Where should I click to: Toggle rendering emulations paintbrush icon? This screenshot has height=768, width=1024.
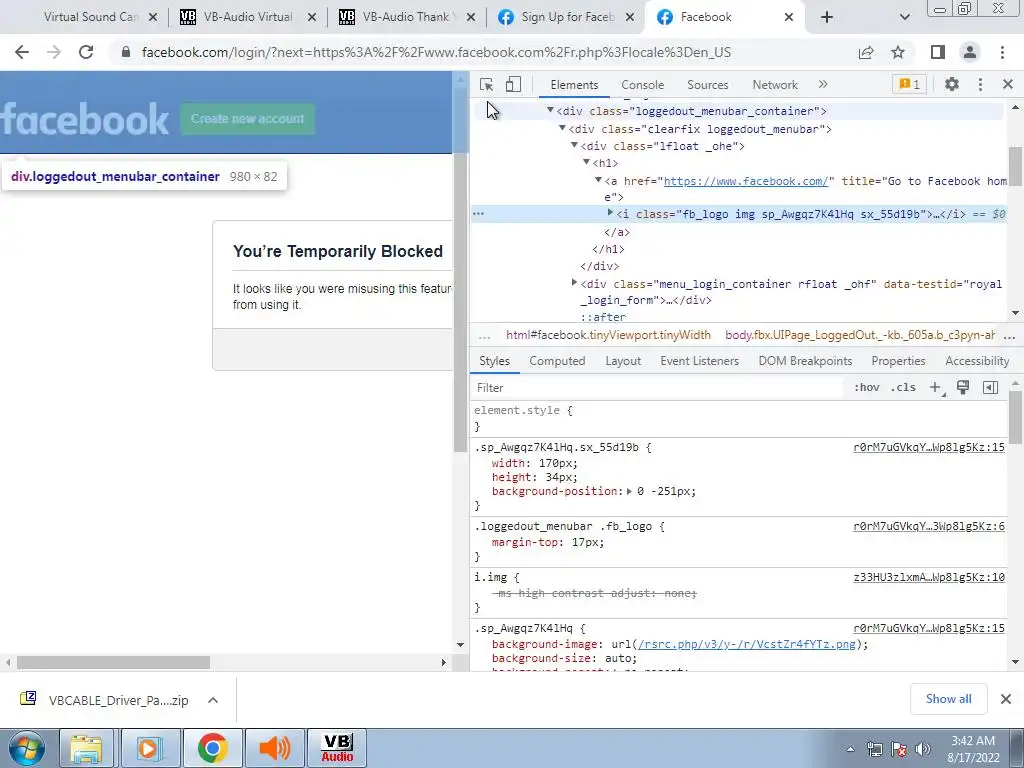point(963,388)
